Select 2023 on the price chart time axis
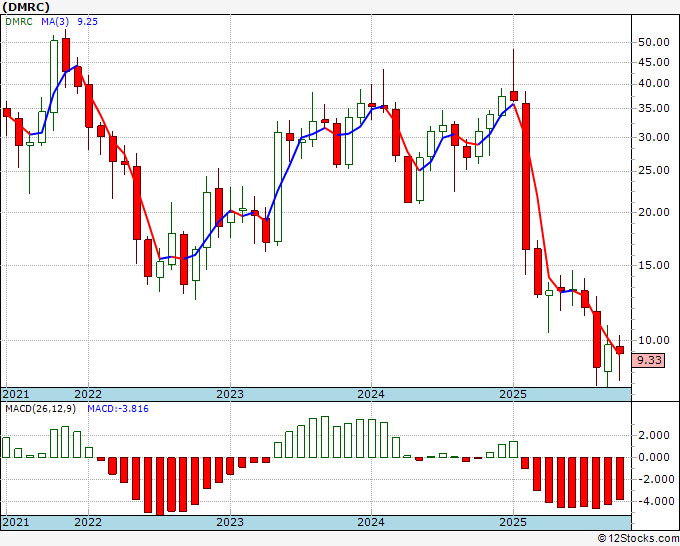The image size is (680, 546). [x=230, y=394]
